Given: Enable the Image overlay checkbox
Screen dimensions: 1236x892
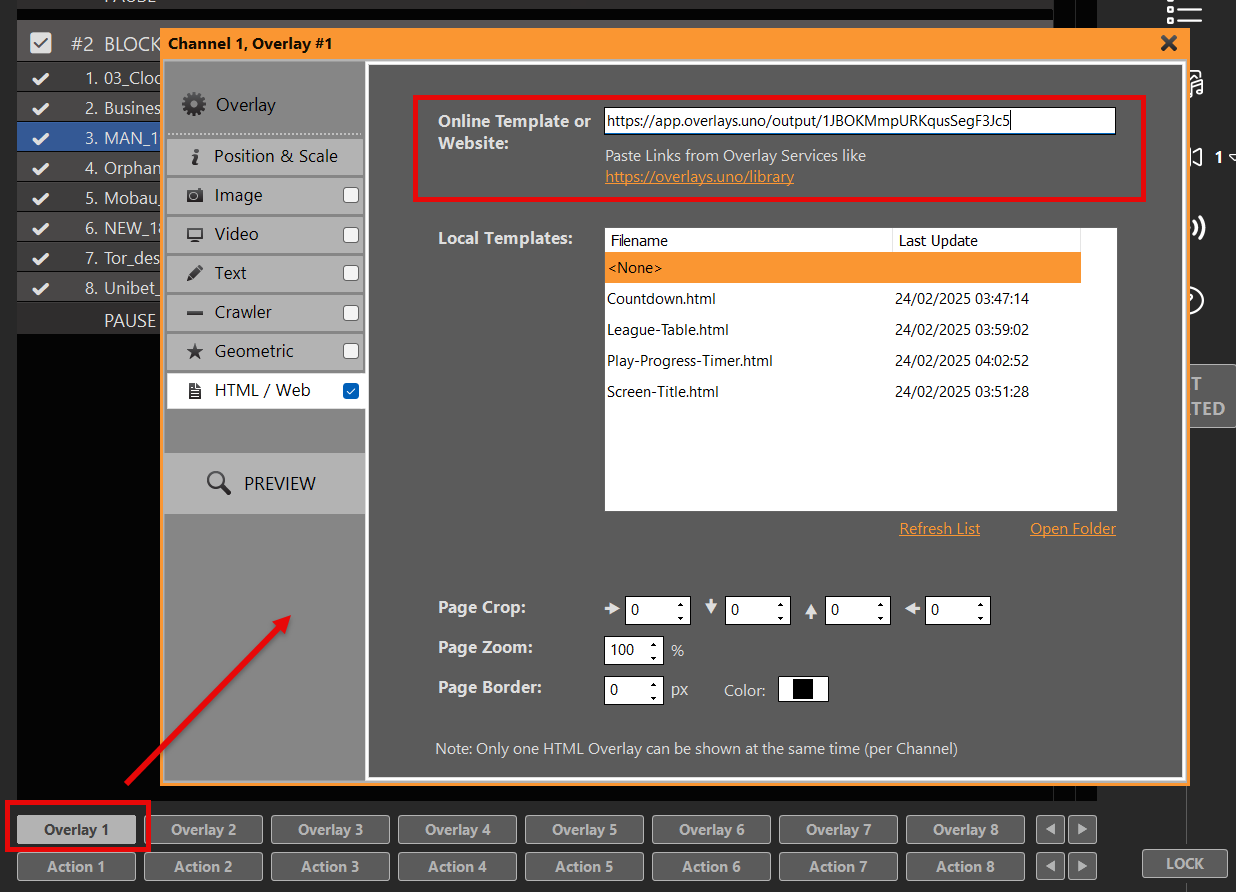Looking at the screenshot, I should (x=351, y=196).
